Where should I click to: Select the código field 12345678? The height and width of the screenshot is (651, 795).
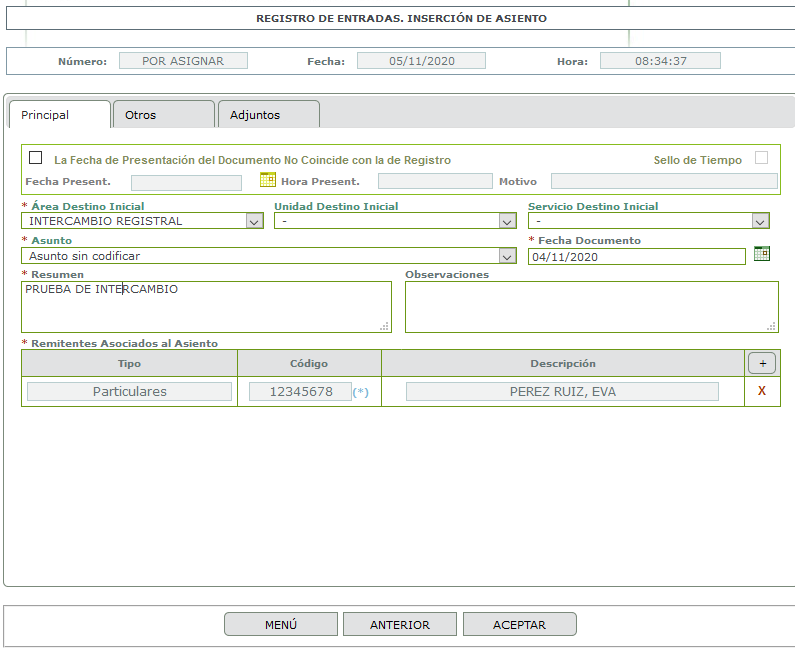300,391
